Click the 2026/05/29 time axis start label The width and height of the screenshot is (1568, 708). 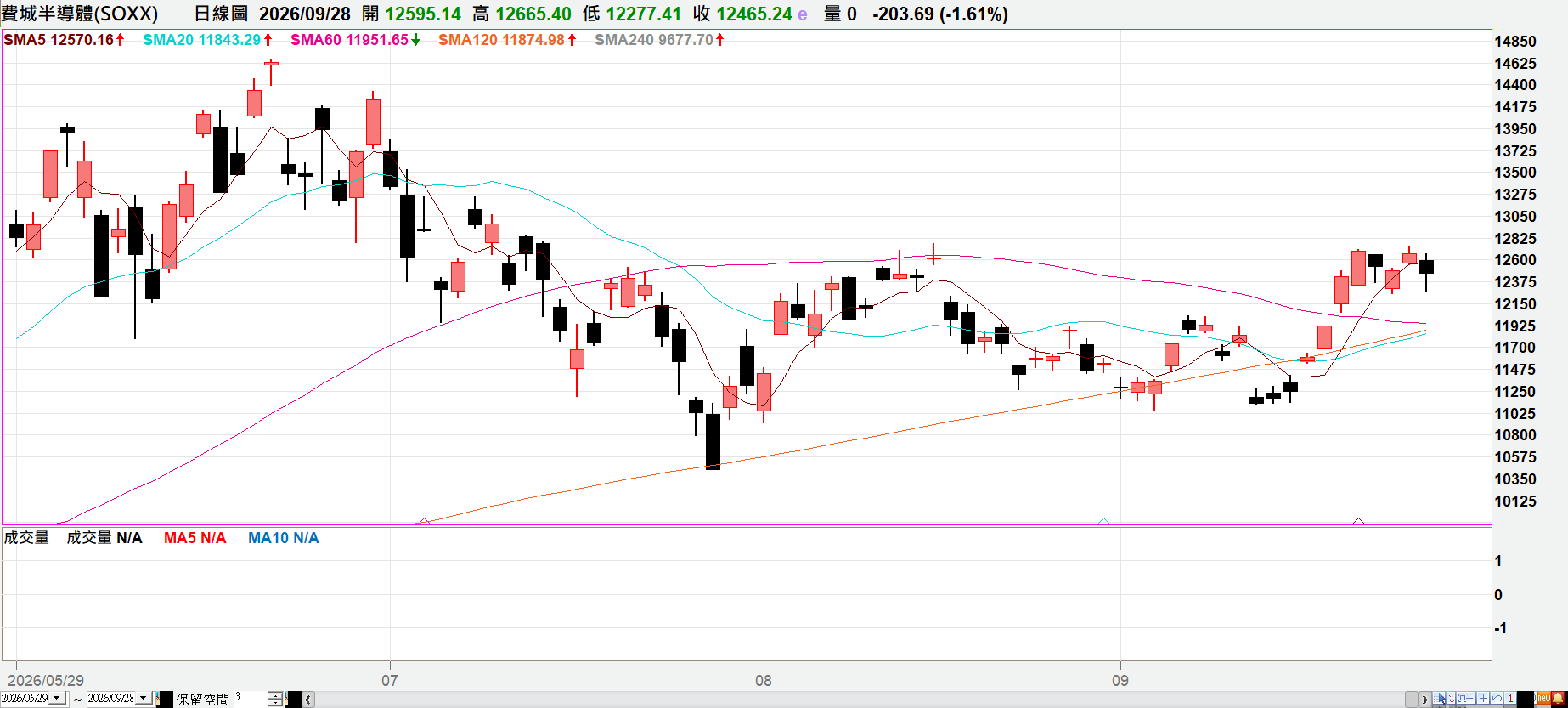(46, 680)
